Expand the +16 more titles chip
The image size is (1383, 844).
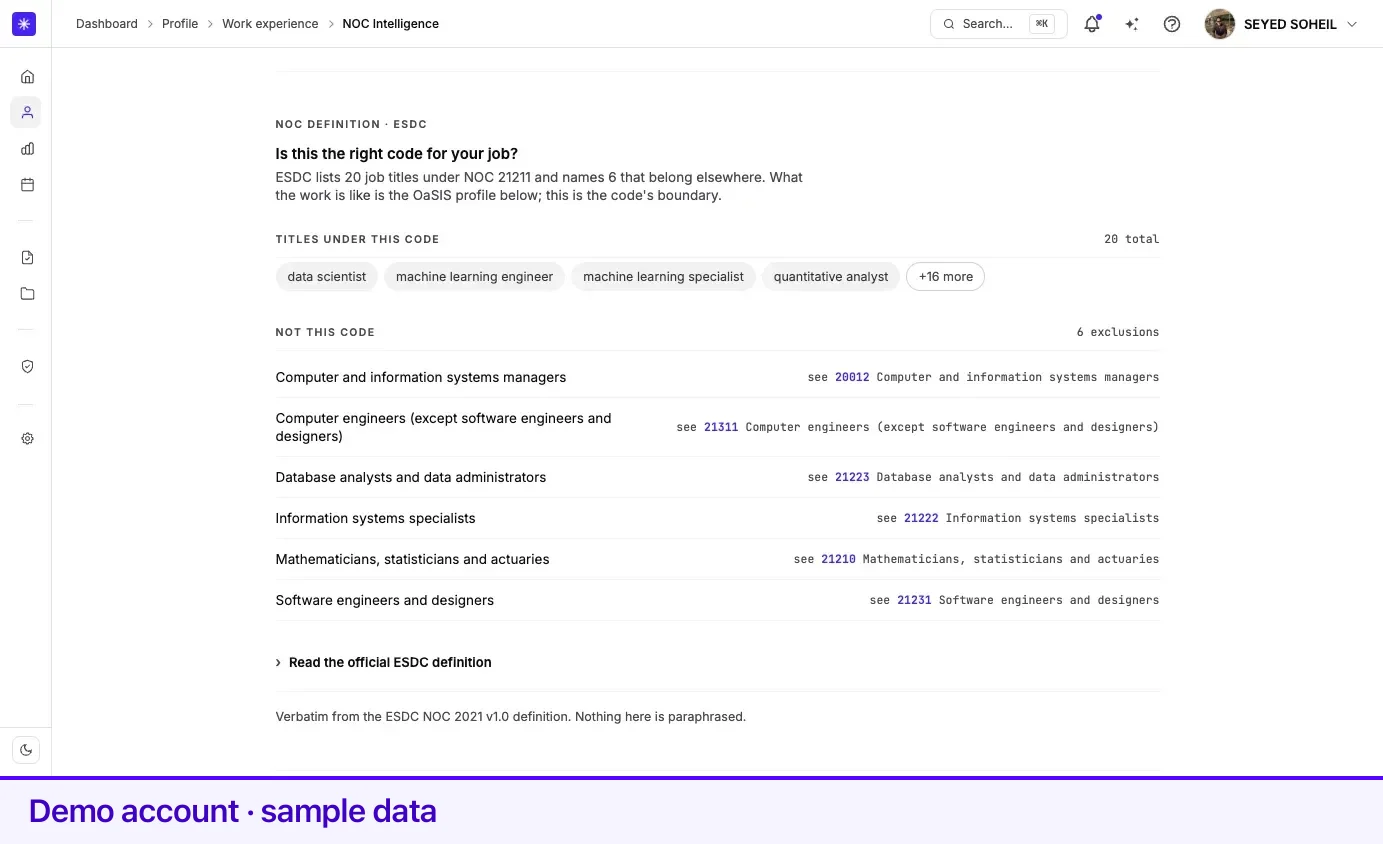(x=945, y=276)
